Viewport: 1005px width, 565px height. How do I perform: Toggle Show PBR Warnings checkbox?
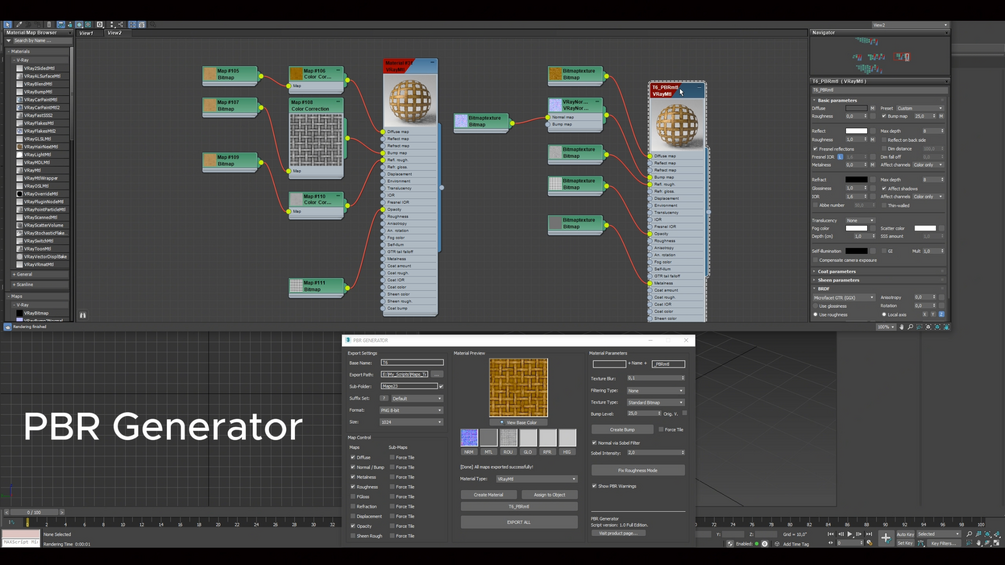(594, 486)
